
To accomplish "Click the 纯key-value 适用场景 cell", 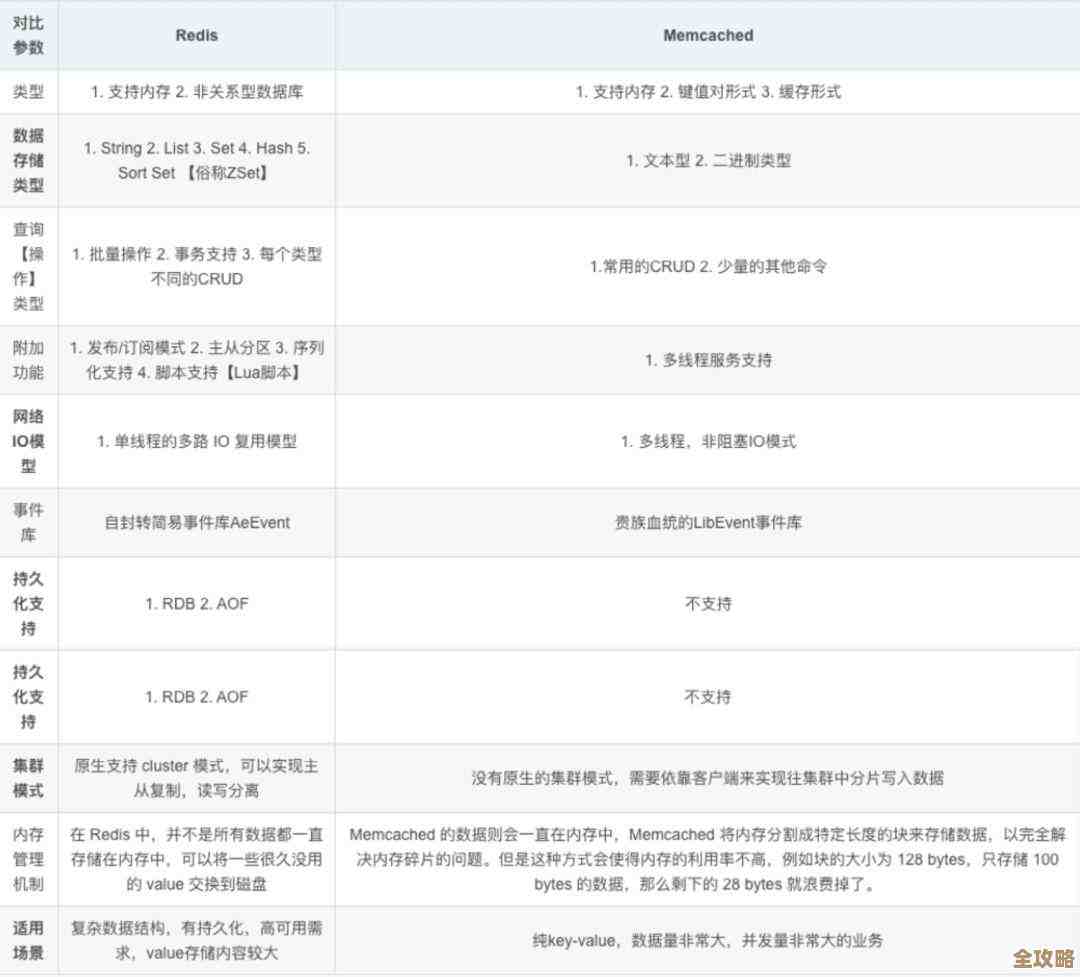I will [707, 939].
